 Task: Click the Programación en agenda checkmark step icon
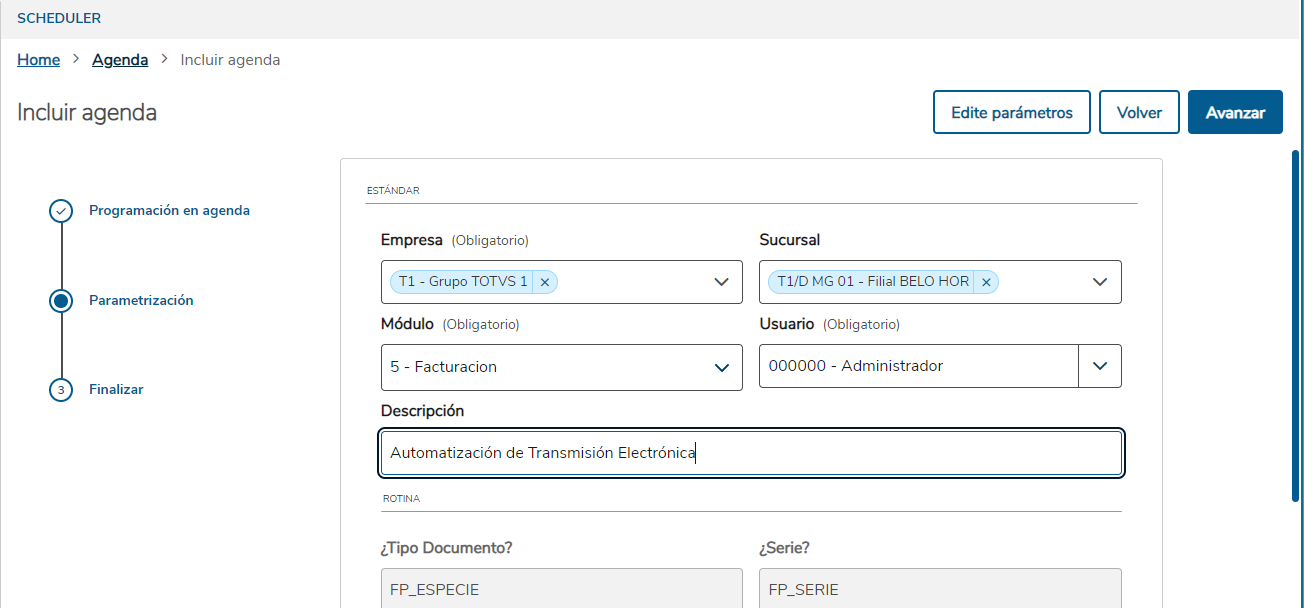[61, 211]
